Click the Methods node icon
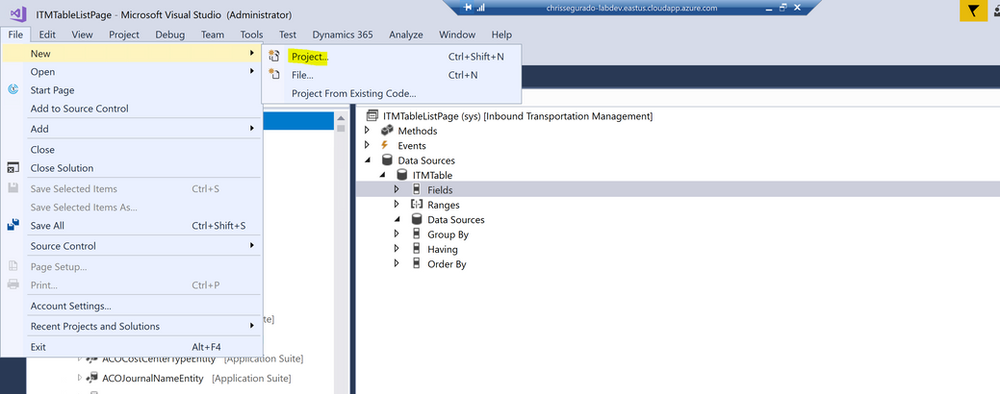This screenshot has height=394, width=1000. click(386, 130)
